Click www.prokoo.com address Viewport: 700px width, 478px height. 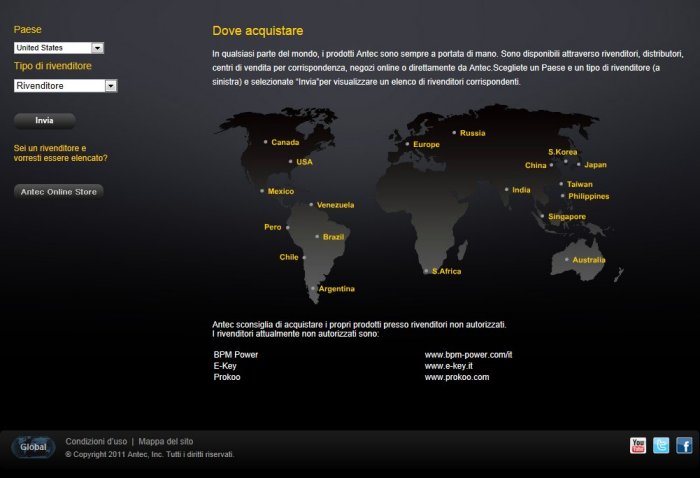[x=457, y=377]
